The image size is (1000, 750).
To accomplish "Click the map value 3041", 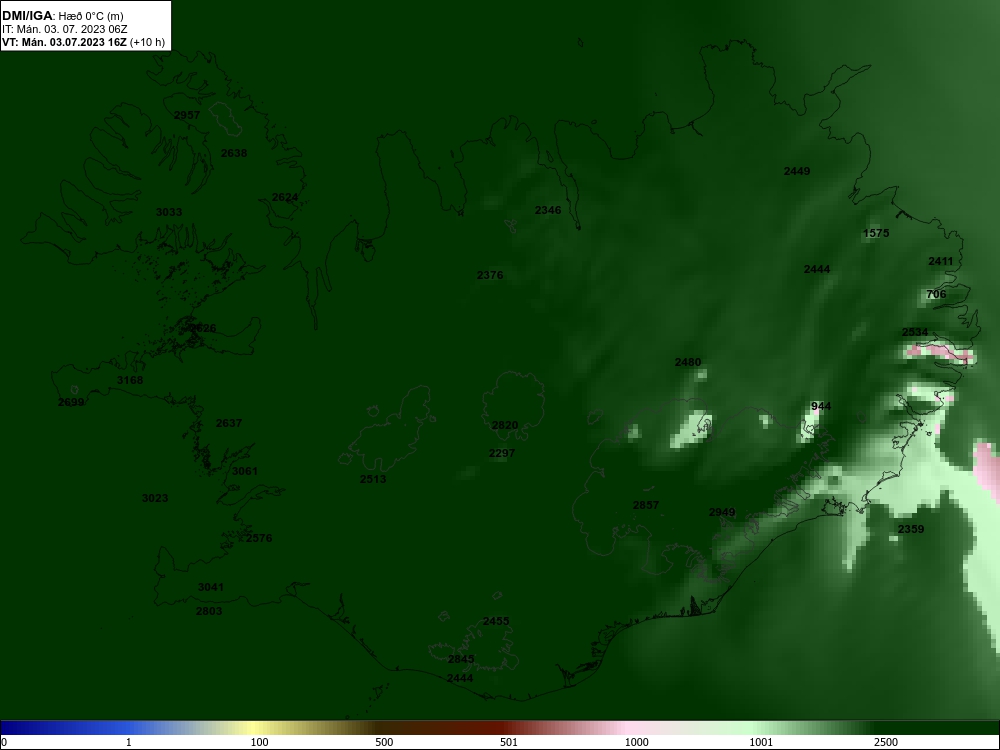I will click(x=211, y=587).
